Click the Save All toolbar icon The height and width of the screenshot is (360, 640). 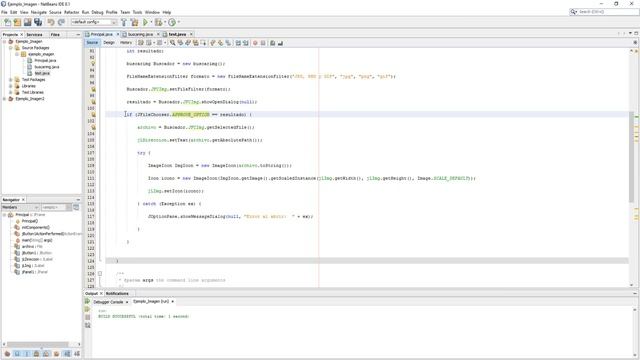pyautogui.click(x=38, y=22)
